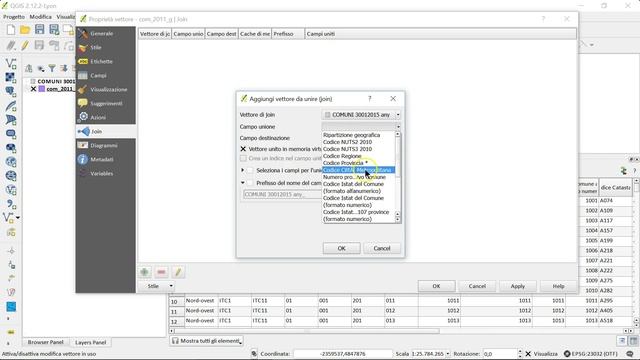Open 'Mostra tutti gli elementi' filter dropdown
640x360 pixels.
click(x=207, y=341)
